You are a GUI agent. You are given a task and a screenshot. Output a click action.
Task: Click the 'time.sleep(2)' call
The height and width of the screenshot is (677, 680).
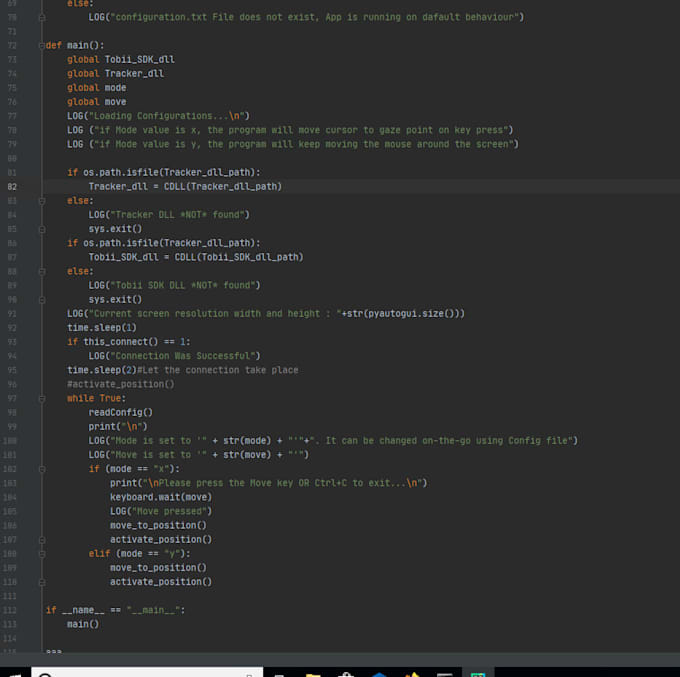coord(101,370)
